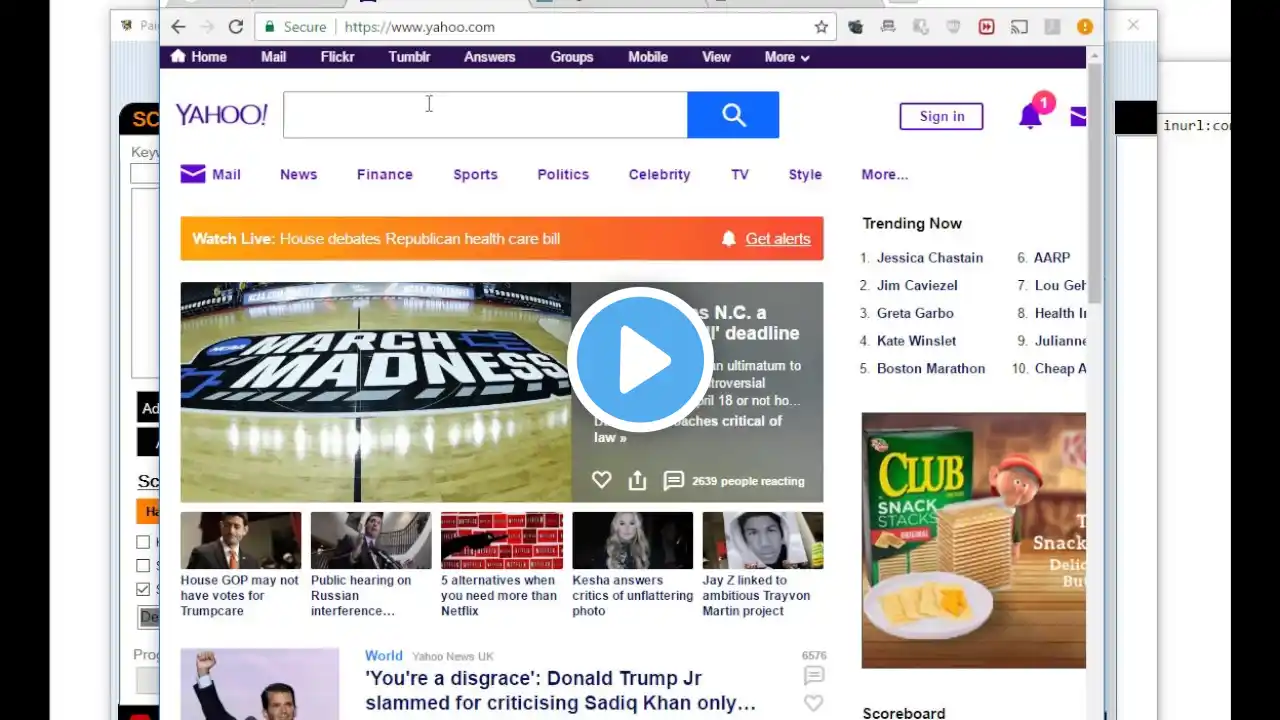Open Groups in the top bar
Viewport: 1280px width, 720px height.
(572, 57)
